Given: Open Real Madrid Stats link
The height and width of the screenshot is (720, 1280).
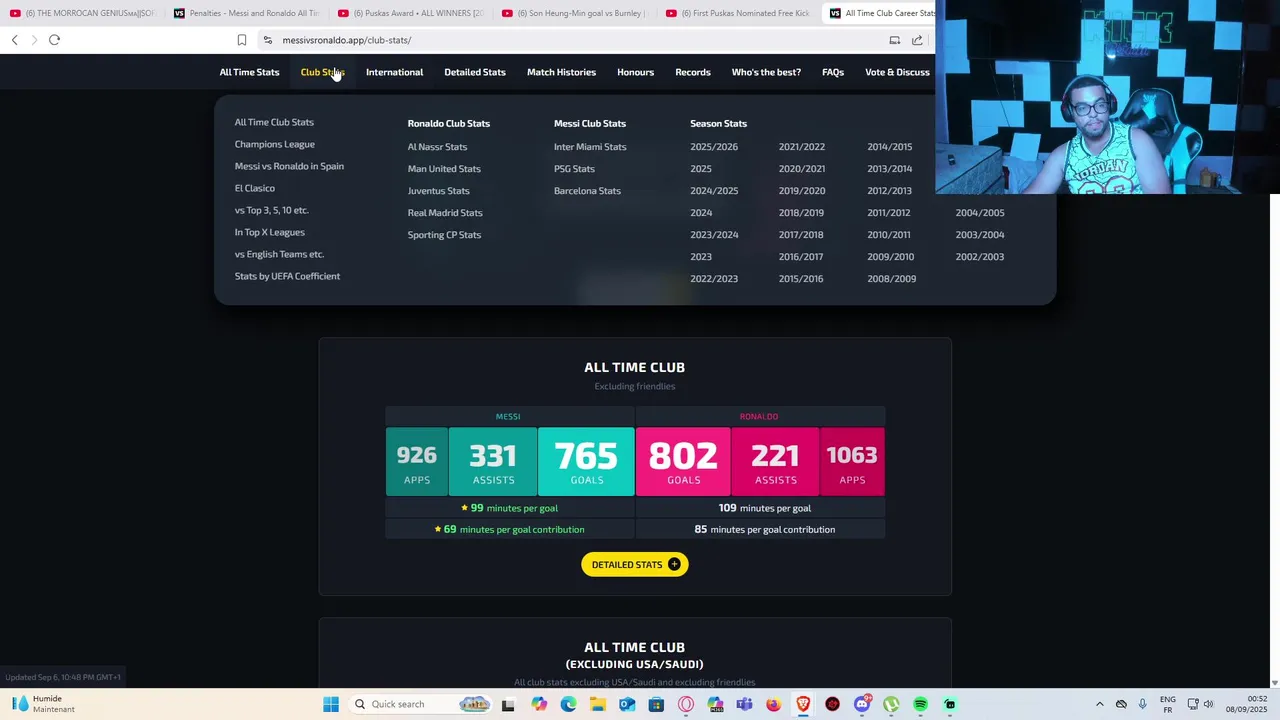Looking at the screenshot, I should [x=445, y=213].
